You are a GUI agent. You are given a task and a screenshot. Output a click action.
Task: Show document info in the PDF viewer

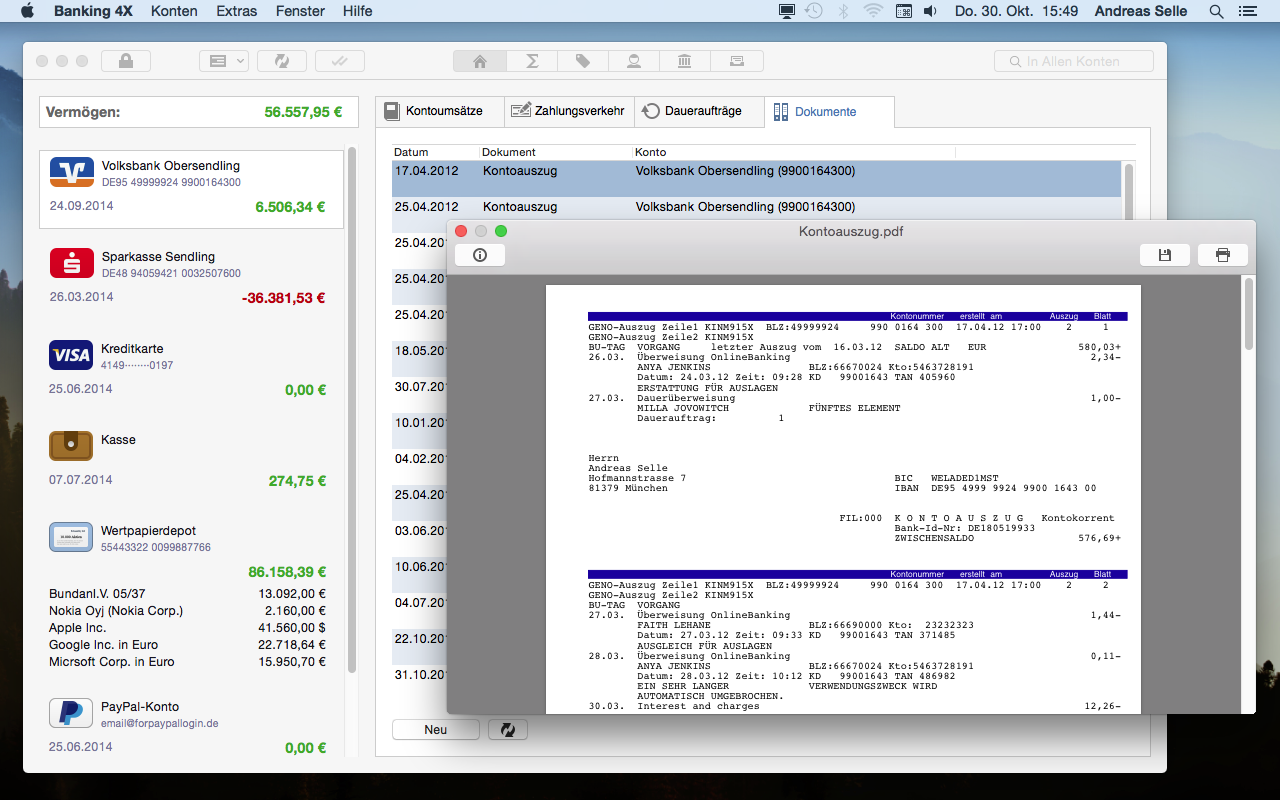pos(479,254)
